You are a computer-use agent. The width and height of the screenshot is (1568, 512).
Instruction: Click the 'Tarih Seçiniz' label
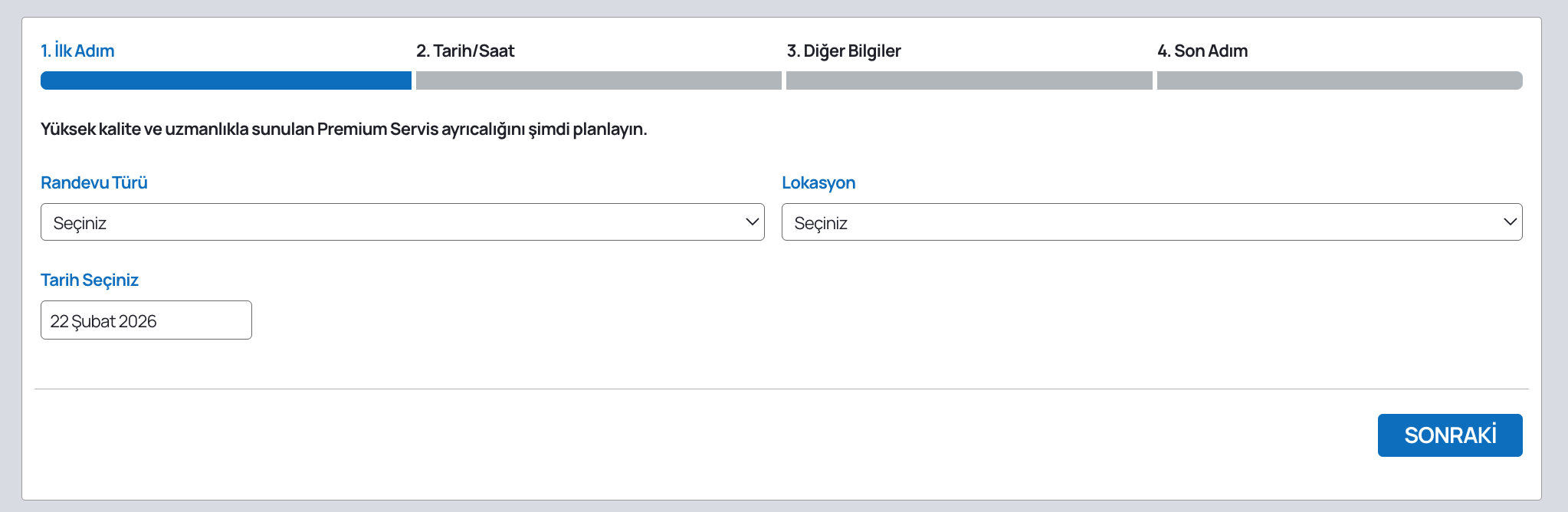point(90,280)
